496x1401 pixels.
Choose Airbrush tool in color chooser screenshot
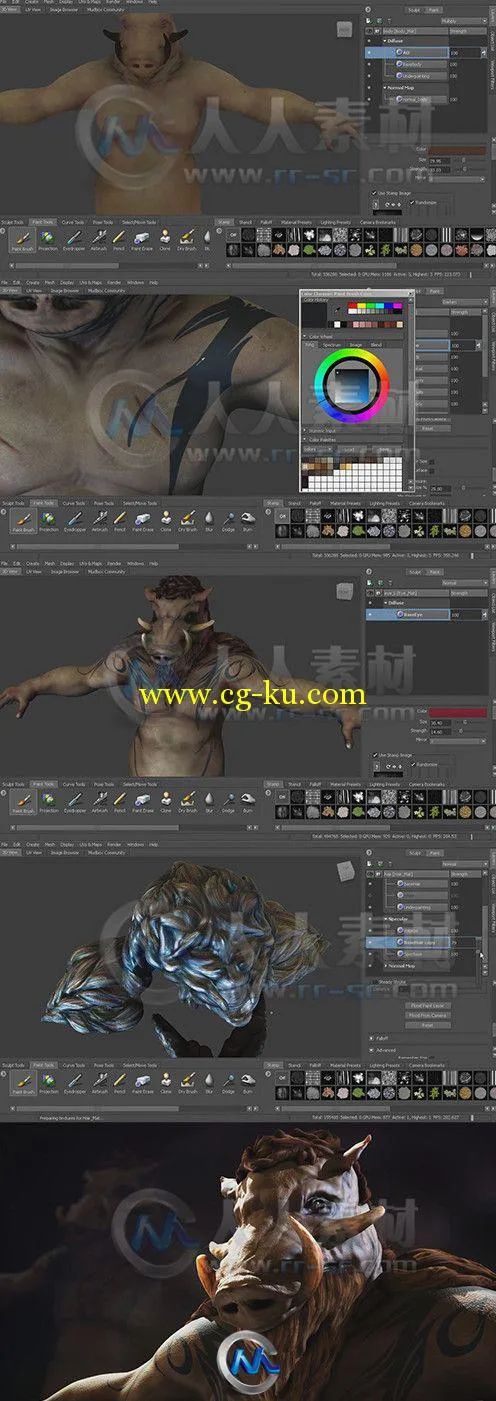pos(99,519)
